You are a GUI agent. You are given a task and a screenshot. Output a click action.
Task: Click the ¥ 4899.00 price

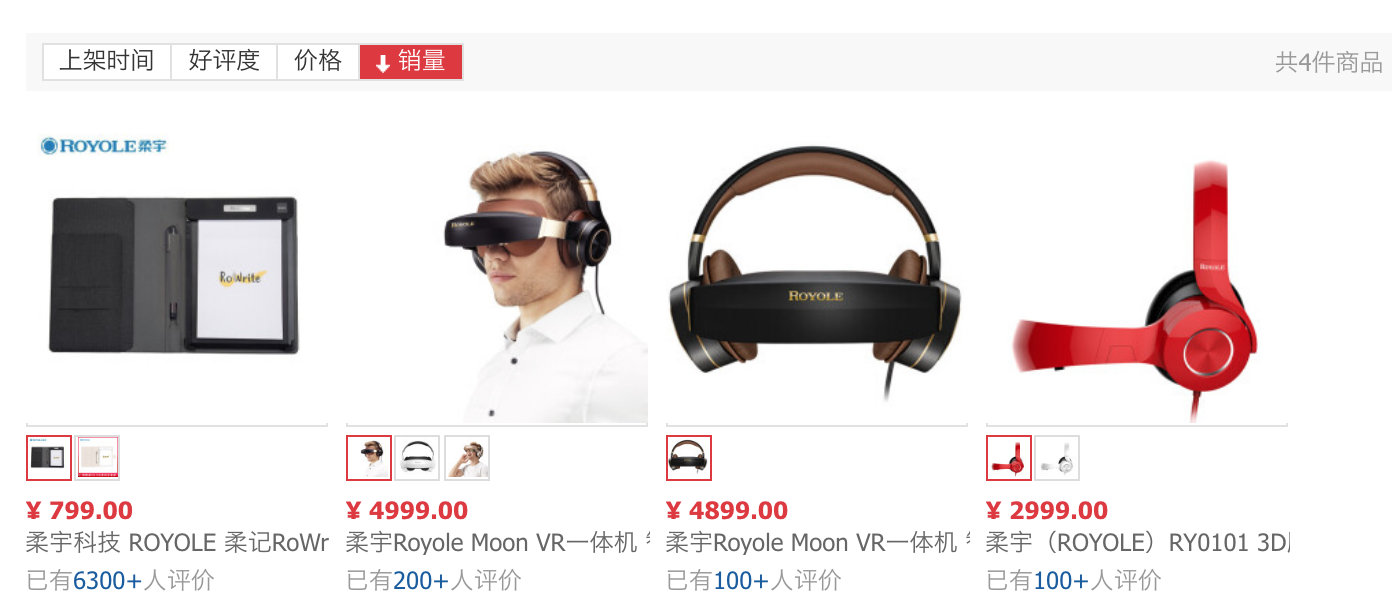point(727,511)
